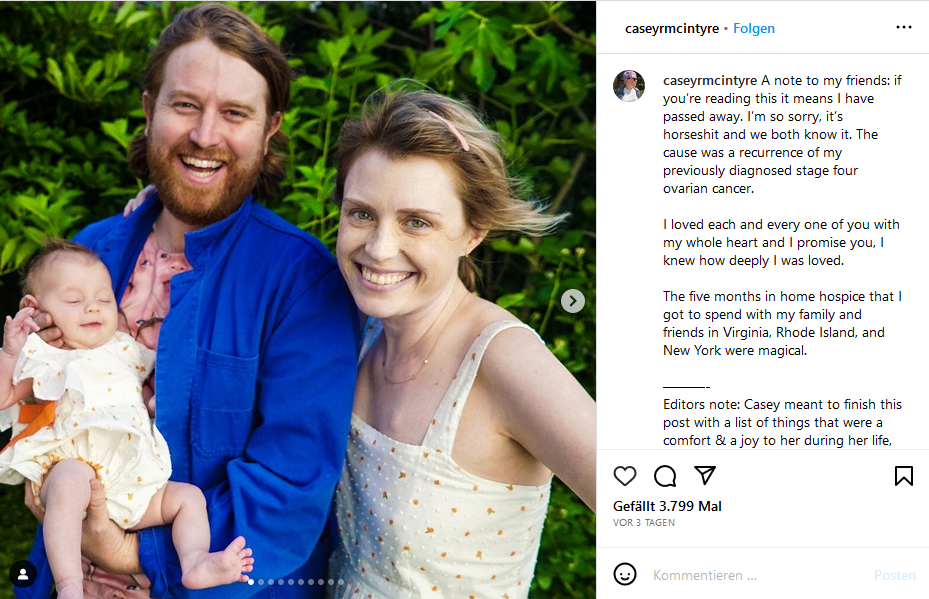Select last carousel indicator dot

tap(341, 582)
